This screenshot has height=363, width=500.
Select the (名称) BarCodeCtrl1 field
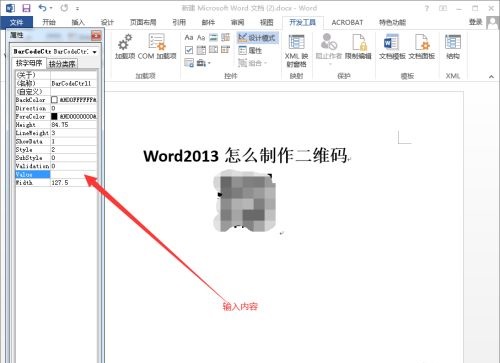(x=73, y=83)
